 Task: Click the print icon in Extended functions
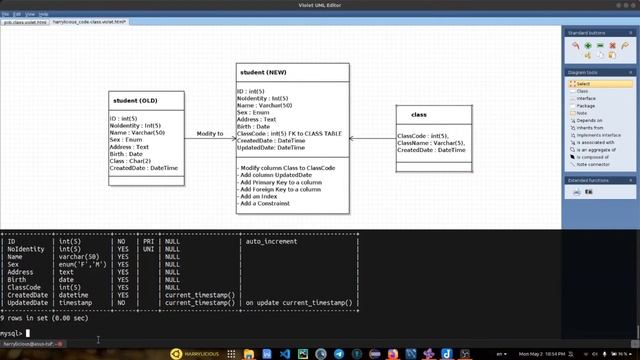[x=576, y=192]
